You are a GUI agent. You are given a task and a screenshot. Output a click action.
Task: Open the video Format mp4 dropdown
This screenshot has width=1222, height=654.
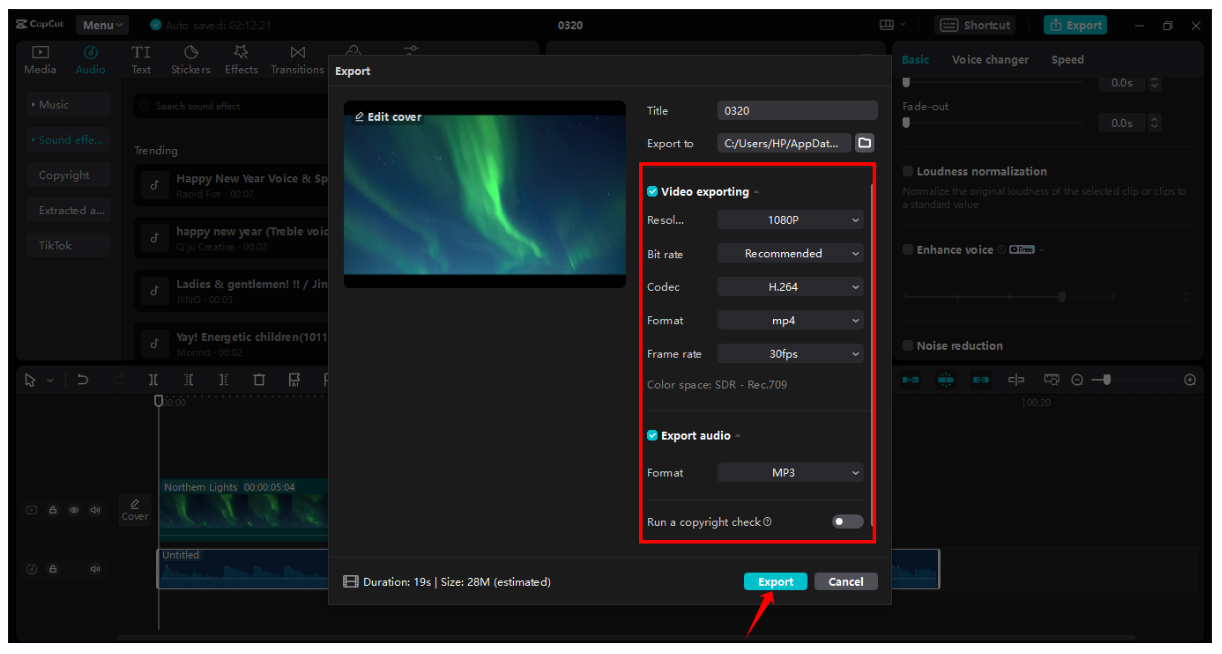point(790,321)
